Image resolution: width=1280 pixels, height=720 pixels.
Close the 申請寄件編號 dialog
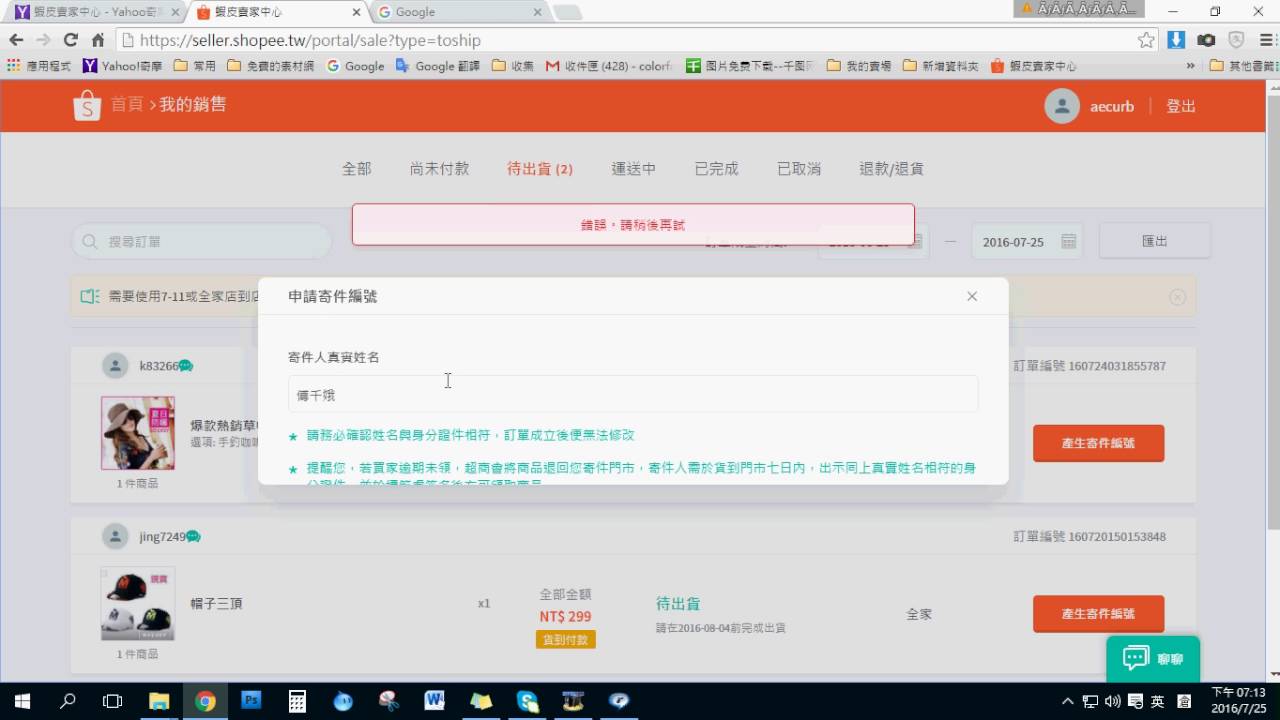(x=972, y=296)
